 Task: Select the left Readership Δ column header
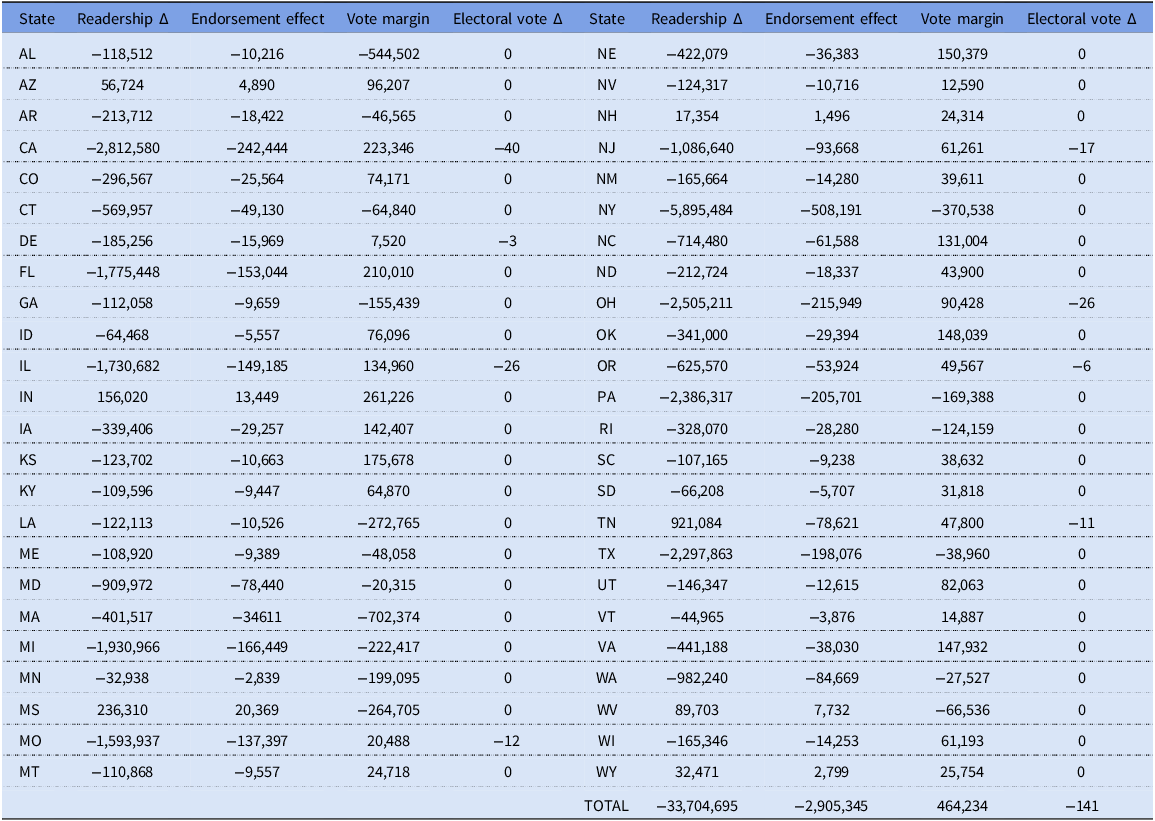click(x=122, y=19)
